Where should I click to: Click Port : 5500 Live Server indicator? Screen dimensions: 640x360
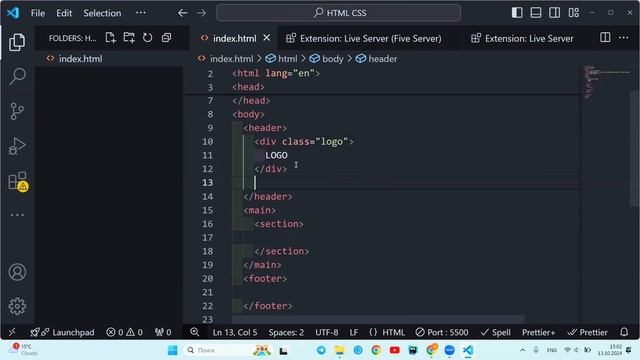click(x=442, y=332)
